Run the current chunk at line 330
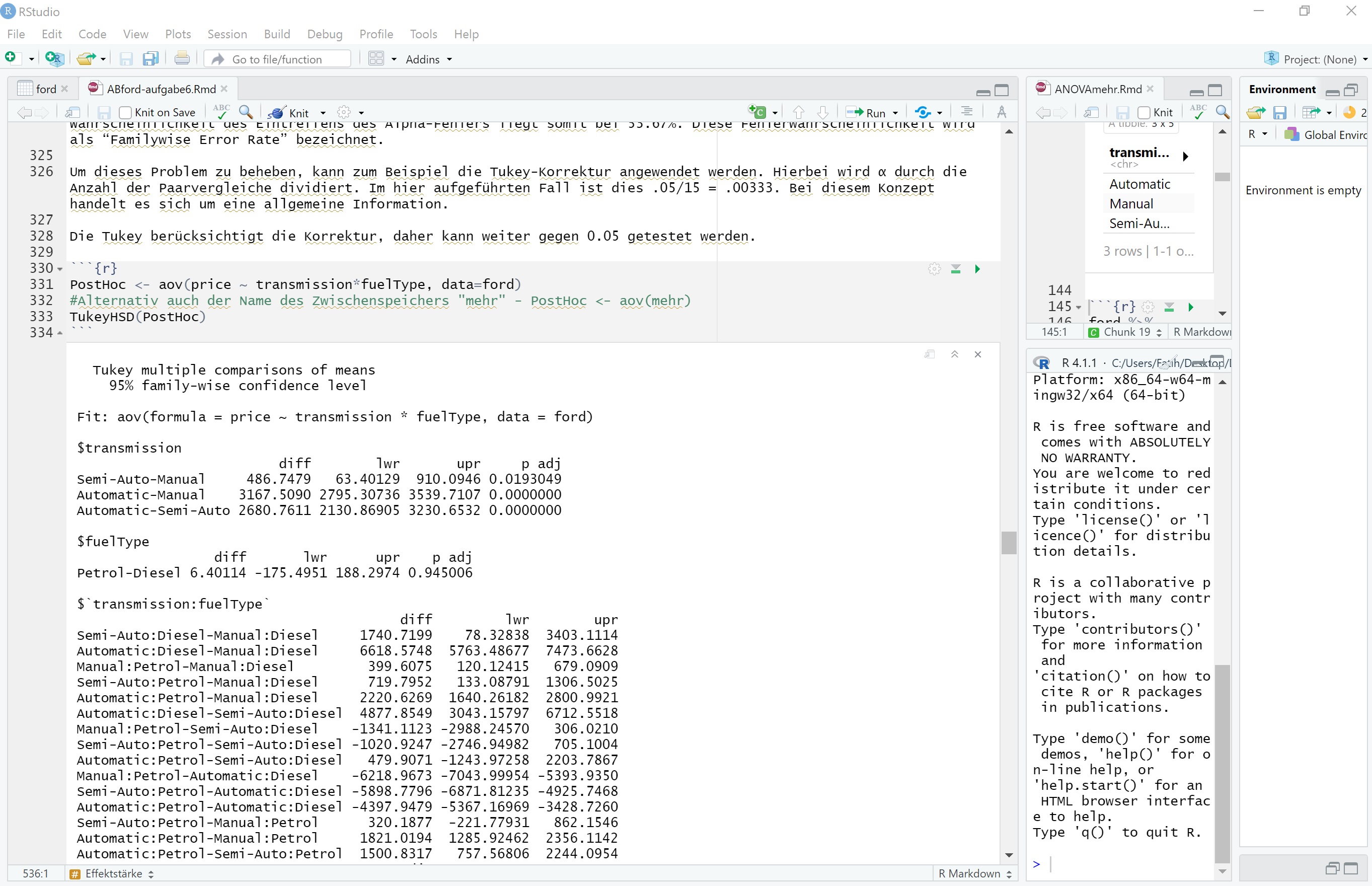The height and width of the screenshot is (886, 1372). coord(977,269)
